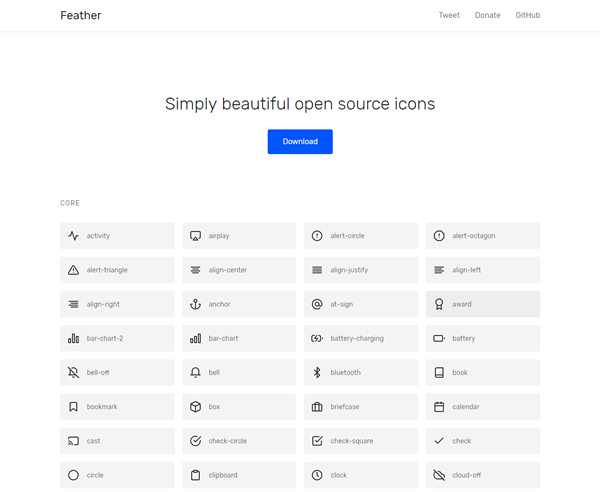600x492 pixels.
Task: Click the circle icon
Action: pyautogui.click(x=73, y=475)
